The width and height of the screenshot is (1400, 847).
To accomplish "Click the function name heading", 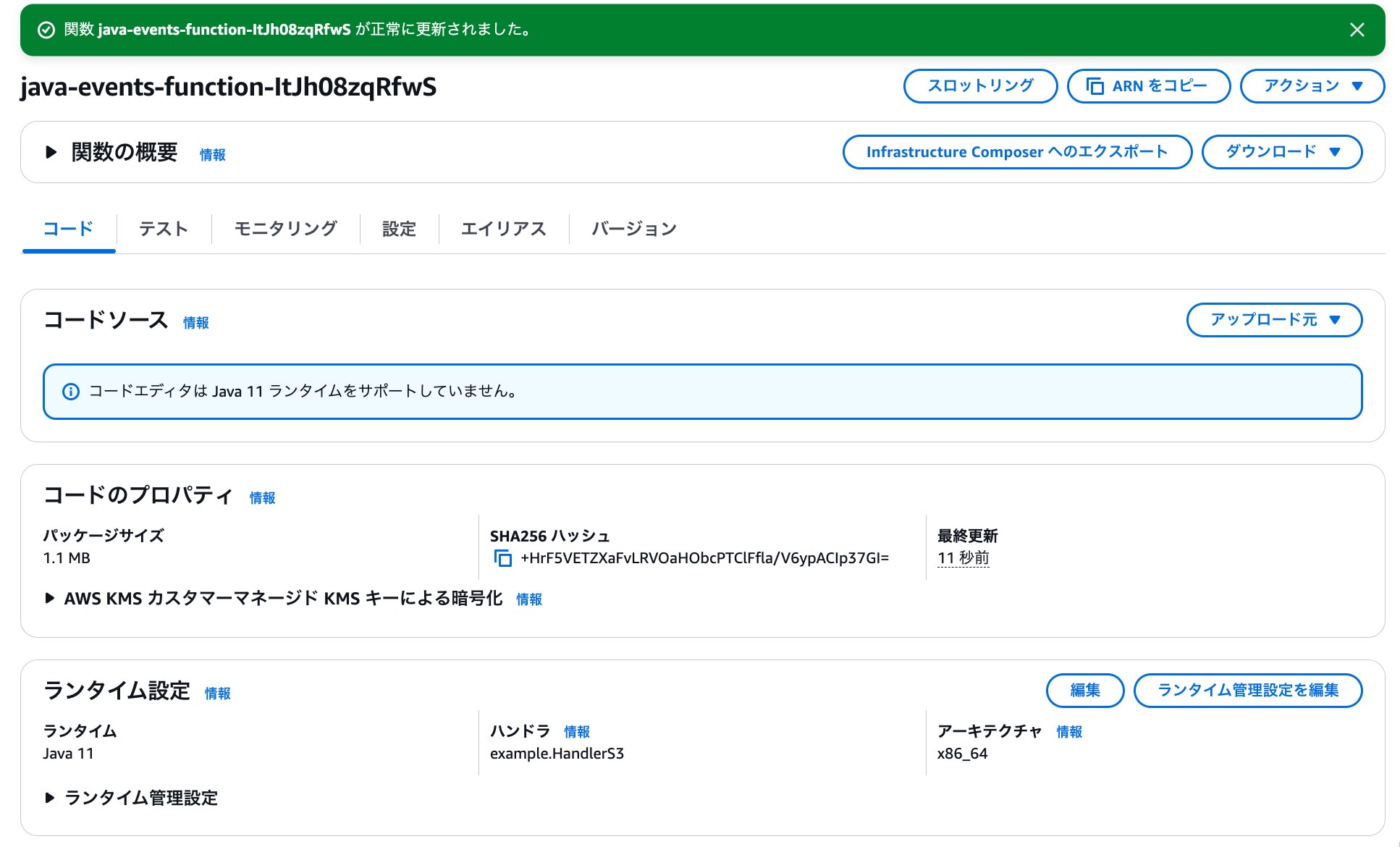I will point(229,87).
